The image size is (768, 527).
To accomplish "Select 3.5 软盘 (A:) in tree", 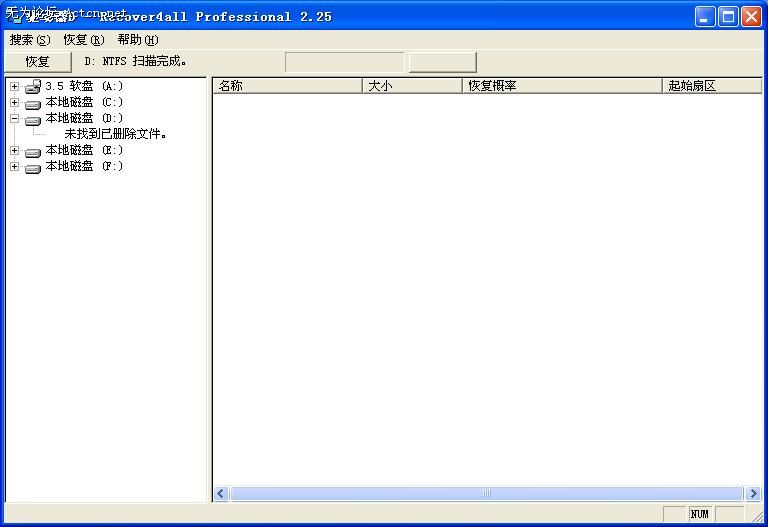I will point(84,86).
